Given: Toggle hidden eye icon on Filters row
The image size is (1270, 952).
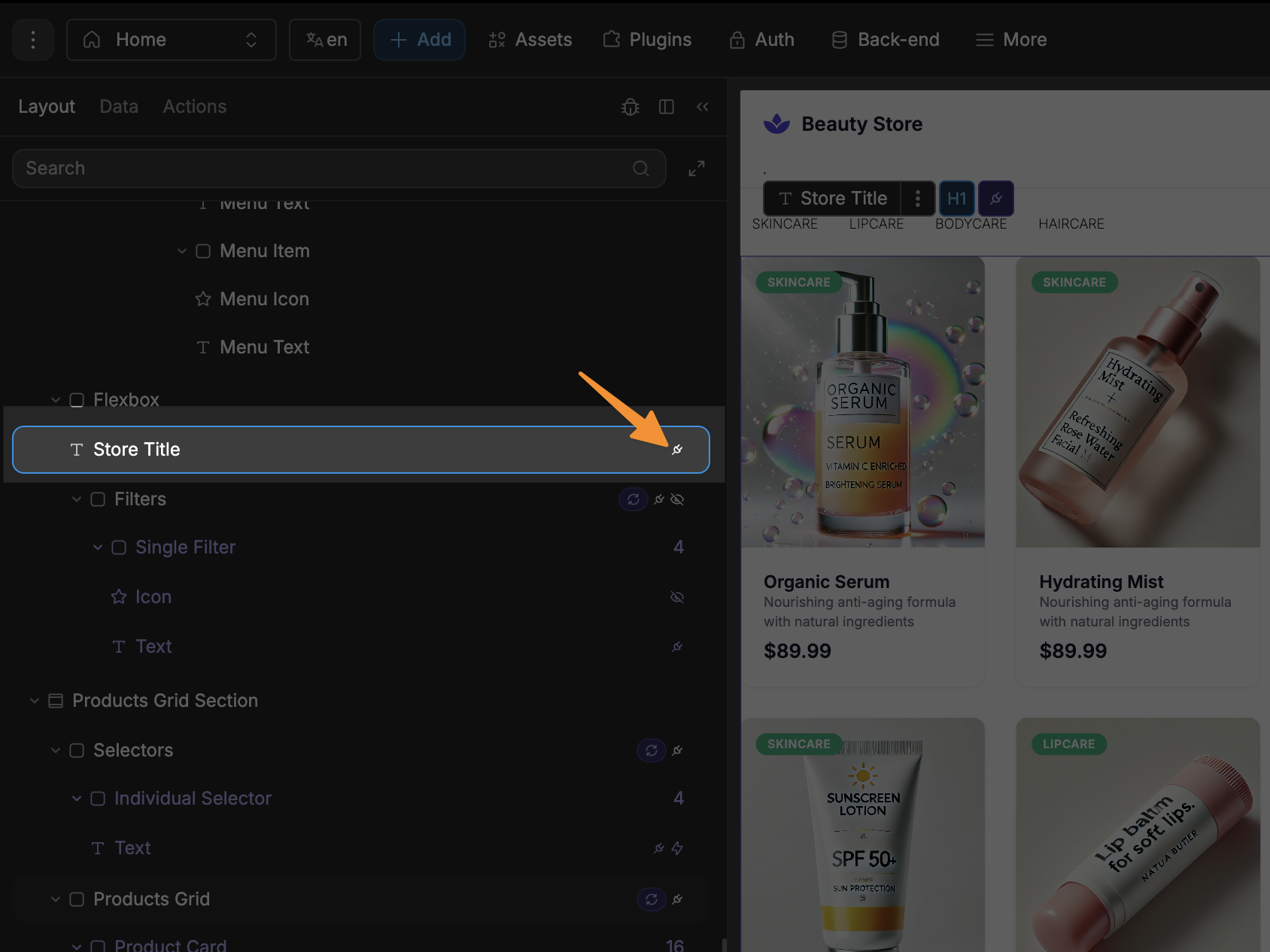Looking at the screenshot, I should (677, 499).
